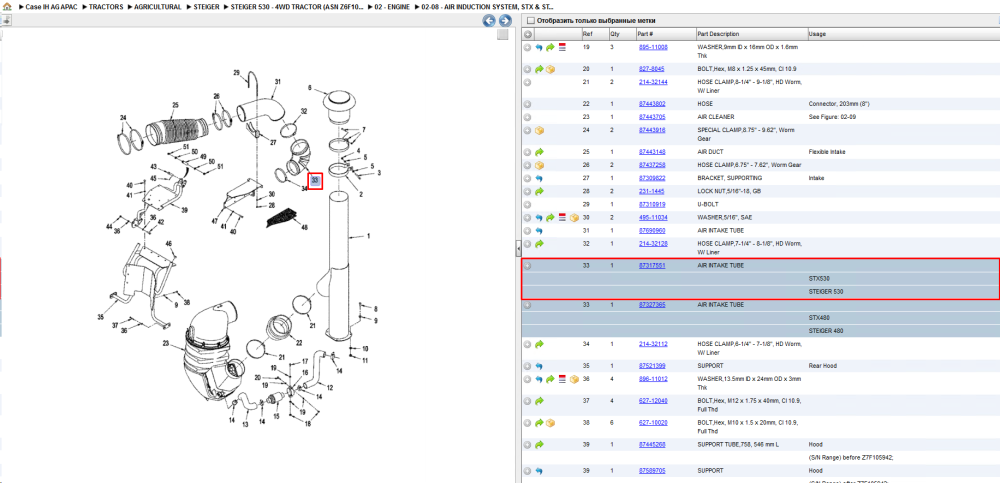Collapse the panel splitter arrow between panes
The image size is (1000, 483).
coord(518,247)
